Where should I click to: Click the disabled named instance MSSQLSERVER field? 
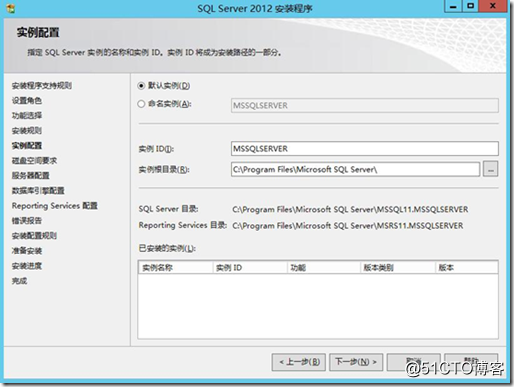click(x=365, y=105)
